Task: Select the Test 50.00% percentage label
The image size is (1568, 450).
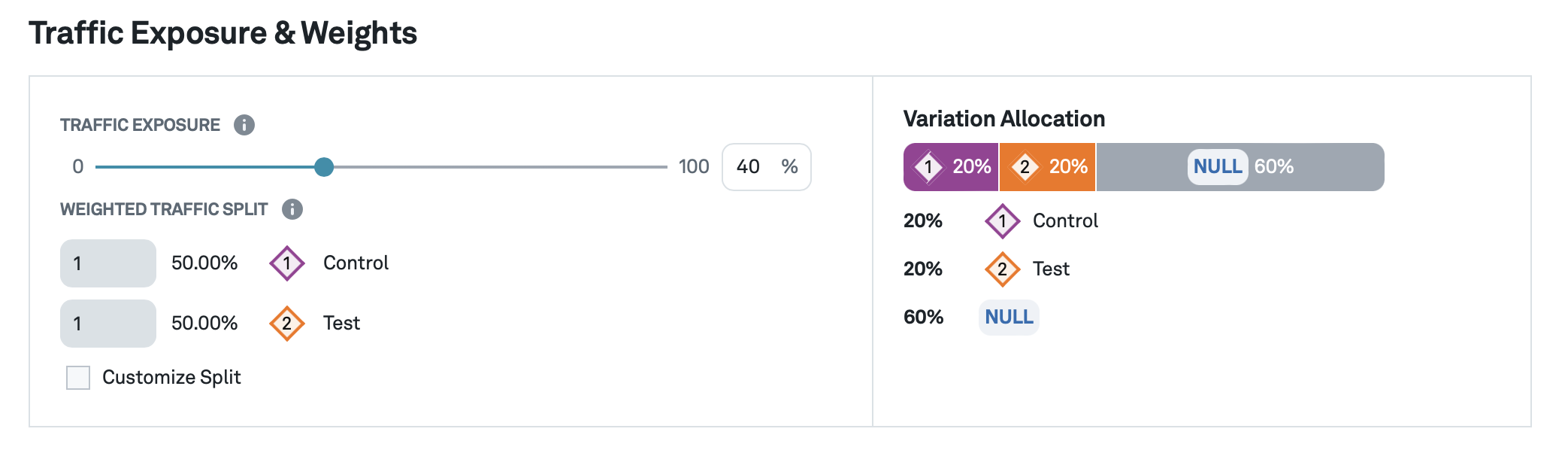Action: click(204, 323)
